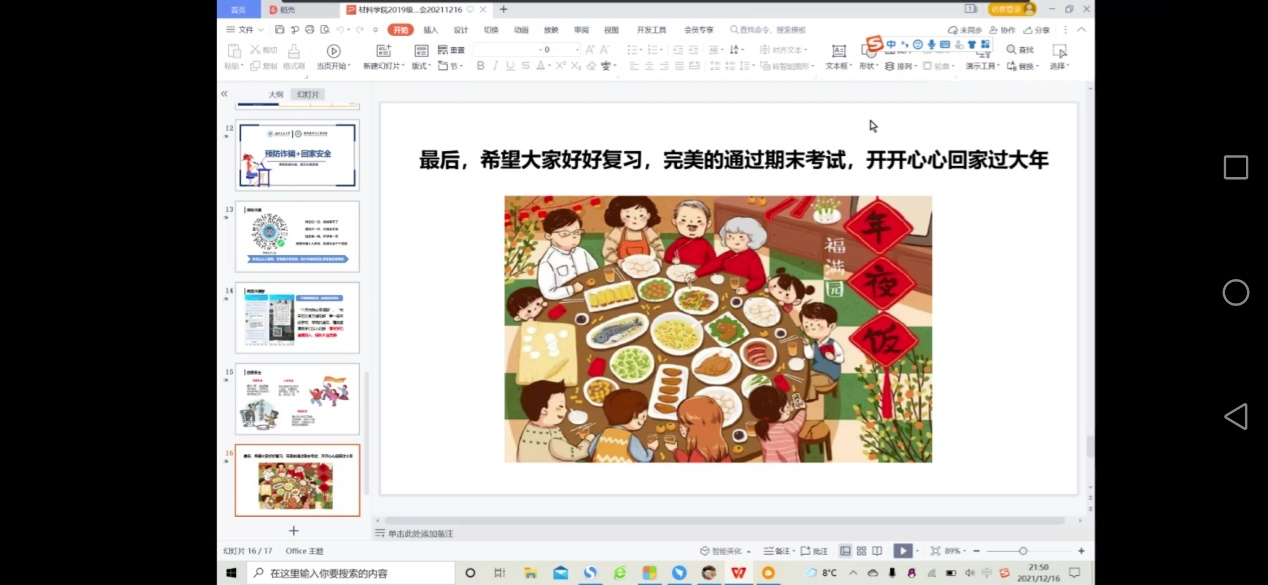Switch to the 插入 ribbon tab
The image size is (1268, 585).
(430, 30)
